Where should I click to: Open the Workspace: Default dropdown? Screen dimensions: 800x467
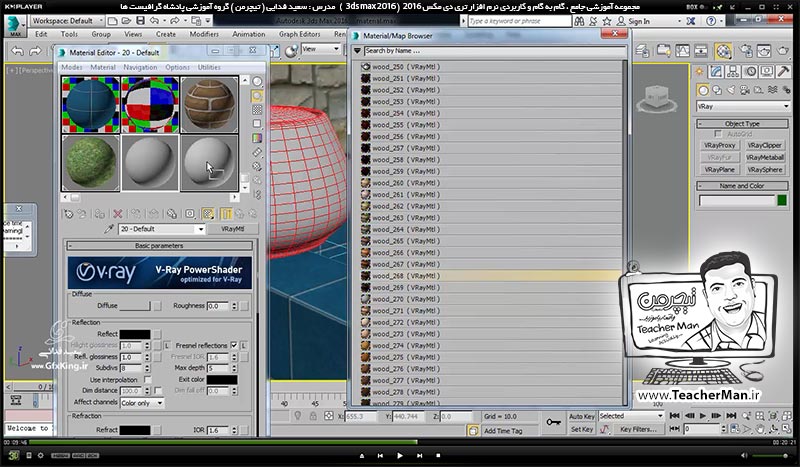(x=67, y=21)
